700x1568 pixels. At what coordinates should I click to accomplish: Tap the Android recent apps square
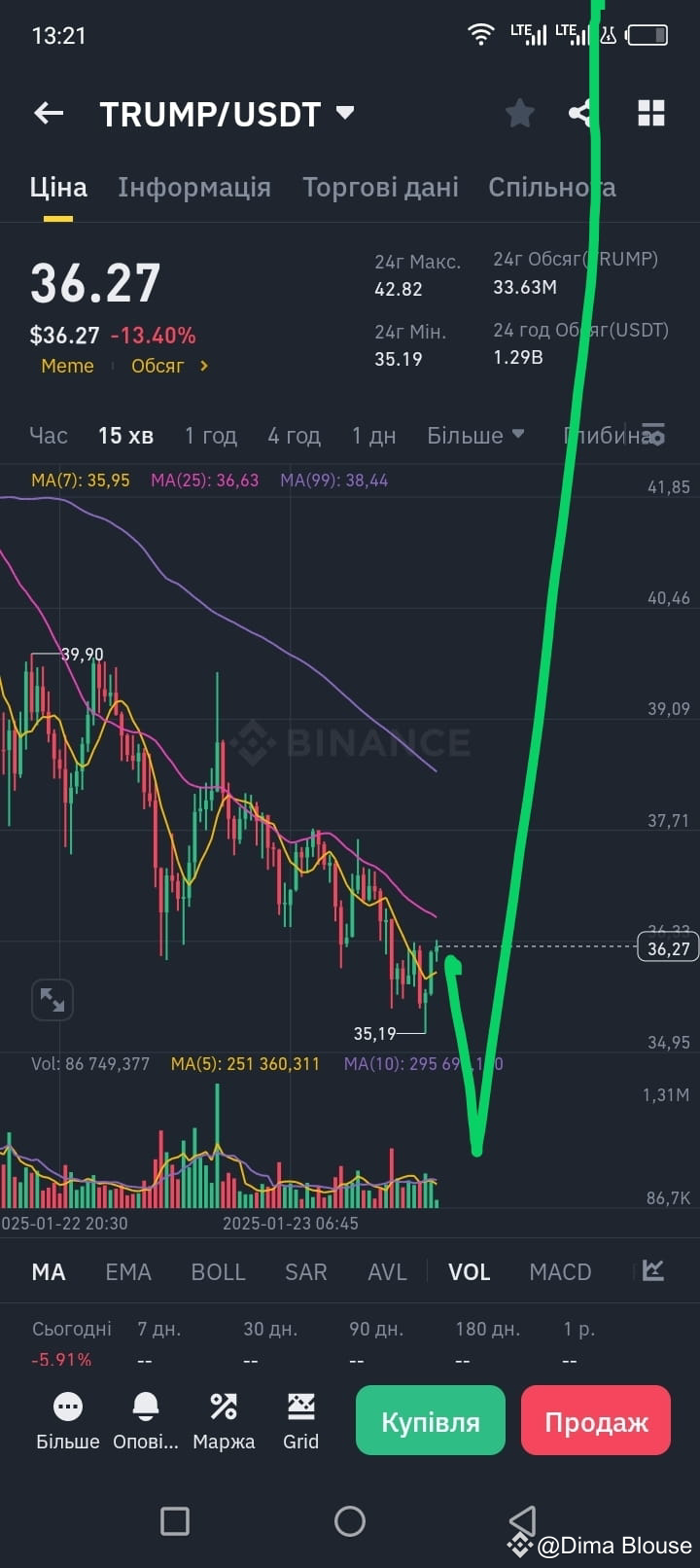(175, 1520)
